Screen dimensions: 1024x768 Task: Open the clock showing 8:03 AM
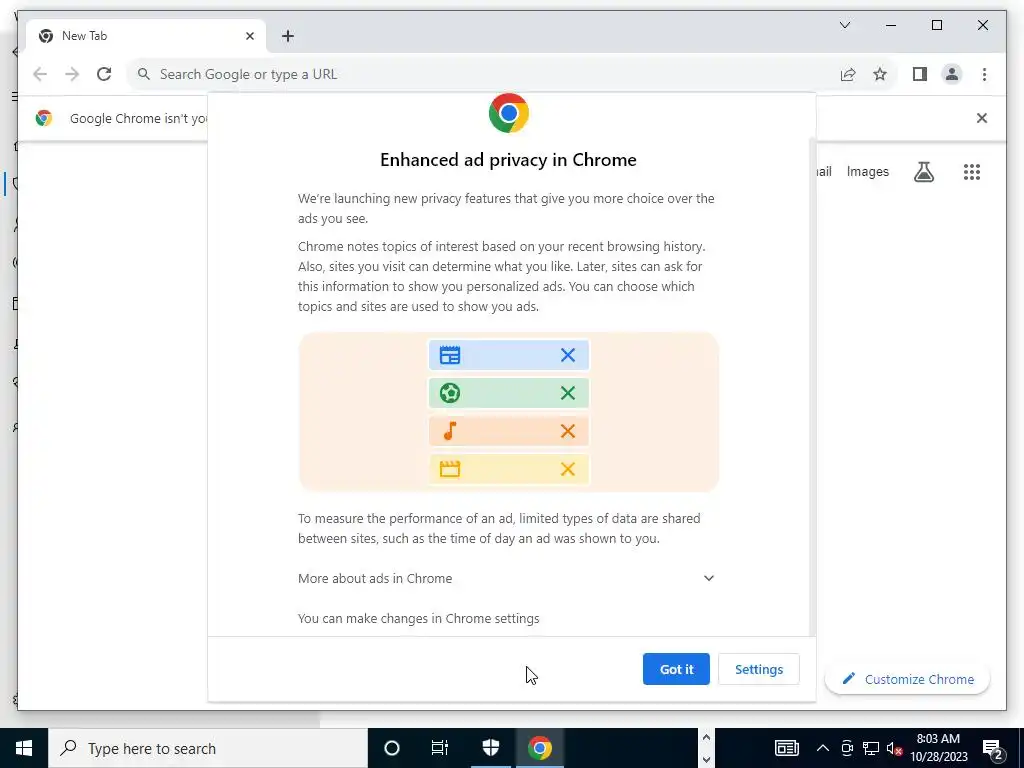[x=938, y=748]
